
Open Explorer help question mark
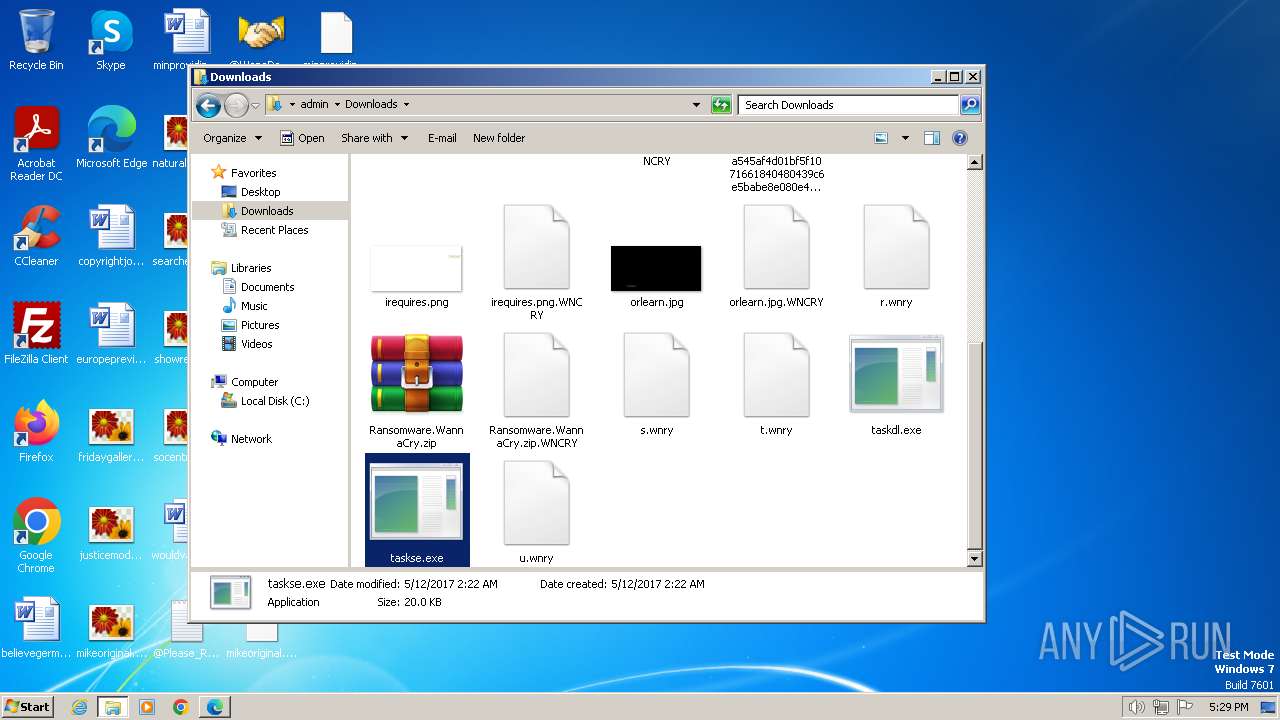click(960, 138)
